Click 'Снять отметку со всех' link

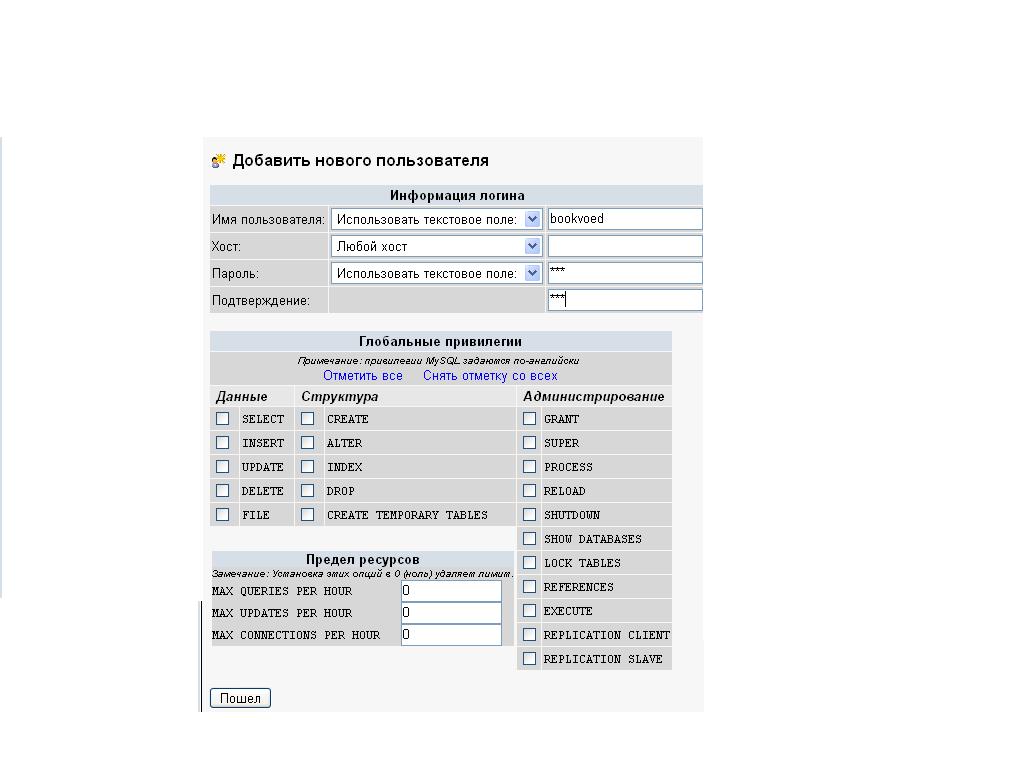[490, 376]
